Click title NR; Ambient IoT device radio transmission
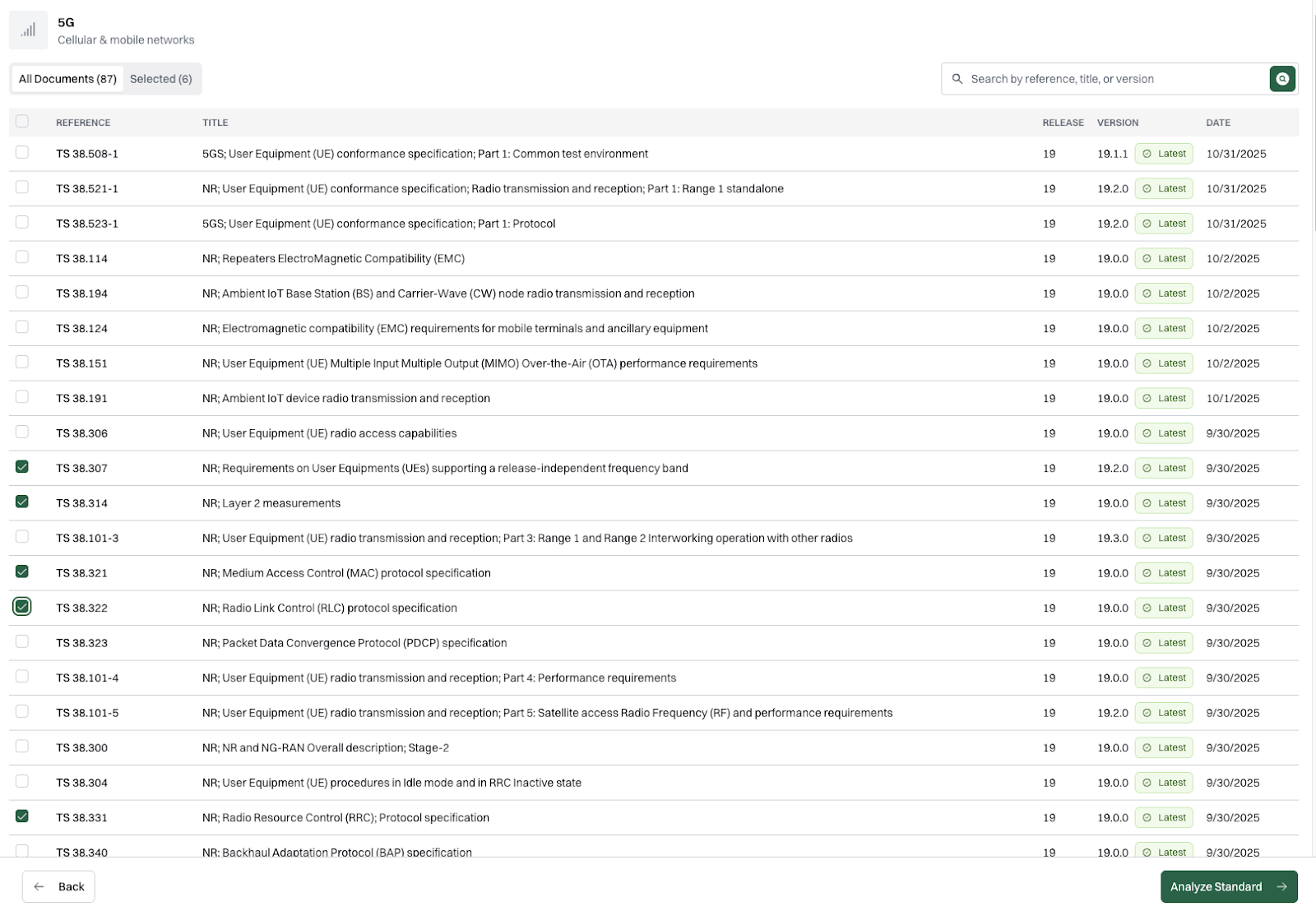 coord(346,398)
